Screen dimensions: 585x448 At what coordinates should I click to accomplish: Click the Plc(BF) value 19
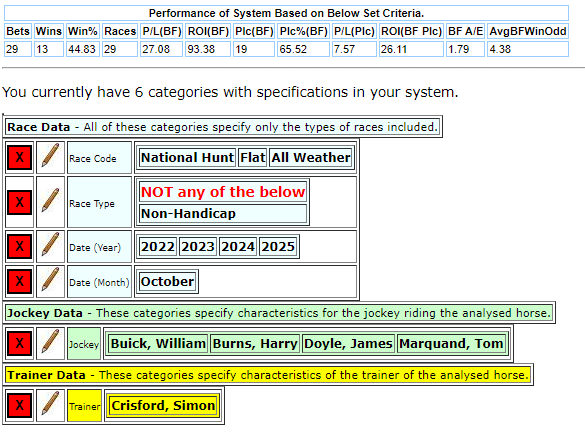(254, 49)
